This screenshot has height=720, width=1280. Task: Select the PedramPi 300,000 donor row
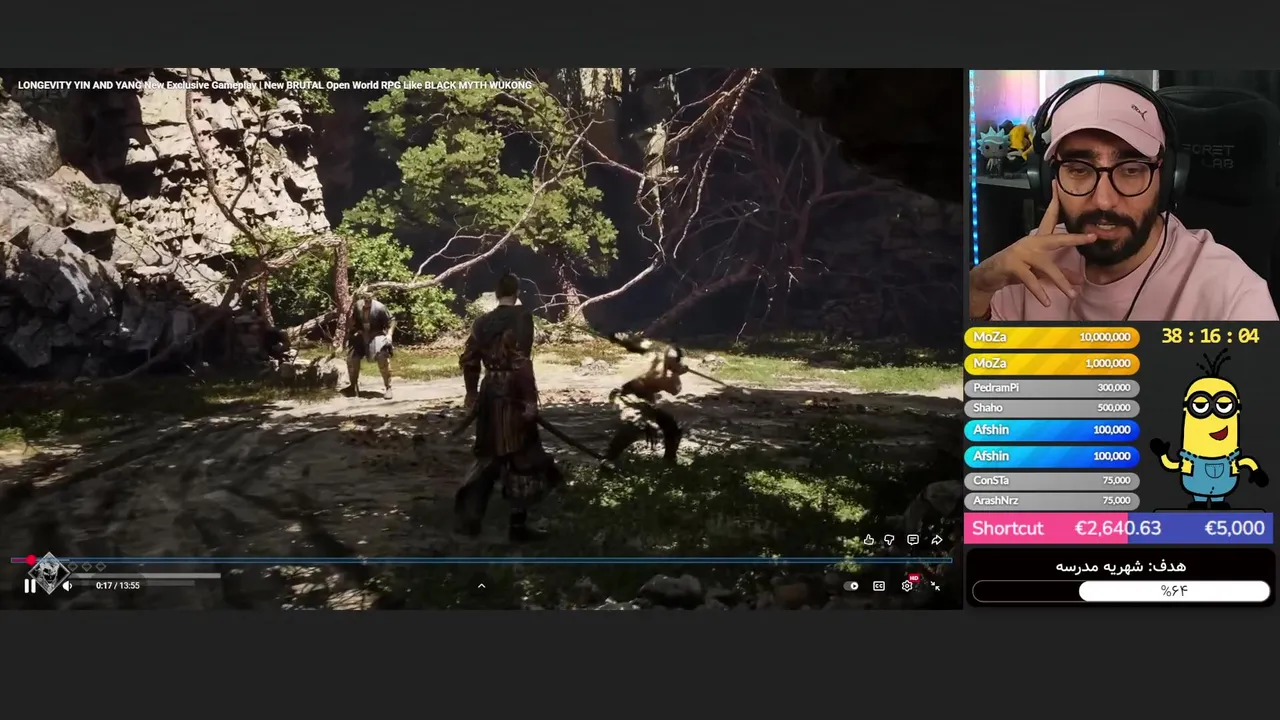[1051, 388]
